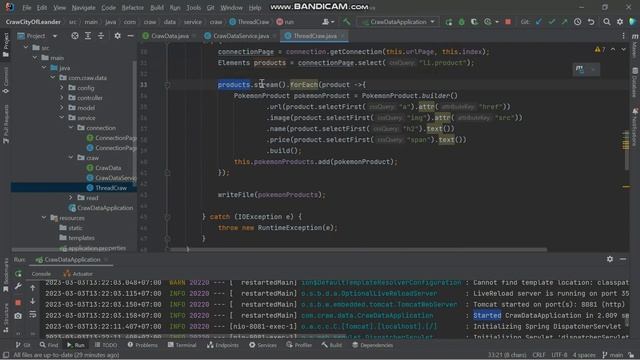Rerun application in Run panel
This screenshot has height=360, width=640.
(x=18, y=273)
